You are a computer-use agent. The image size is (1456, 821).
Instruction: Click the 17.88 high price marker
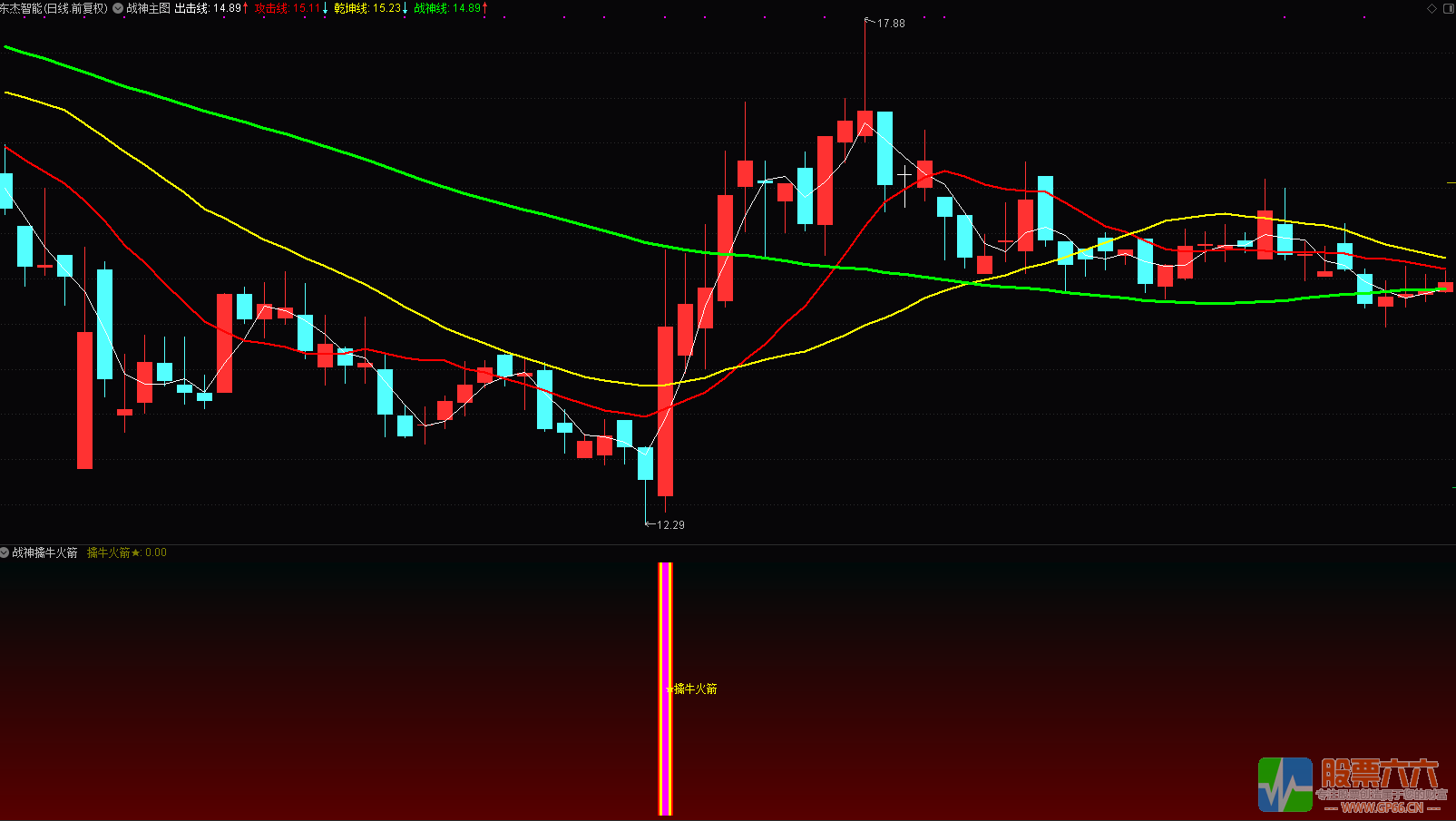coord(890,24)
